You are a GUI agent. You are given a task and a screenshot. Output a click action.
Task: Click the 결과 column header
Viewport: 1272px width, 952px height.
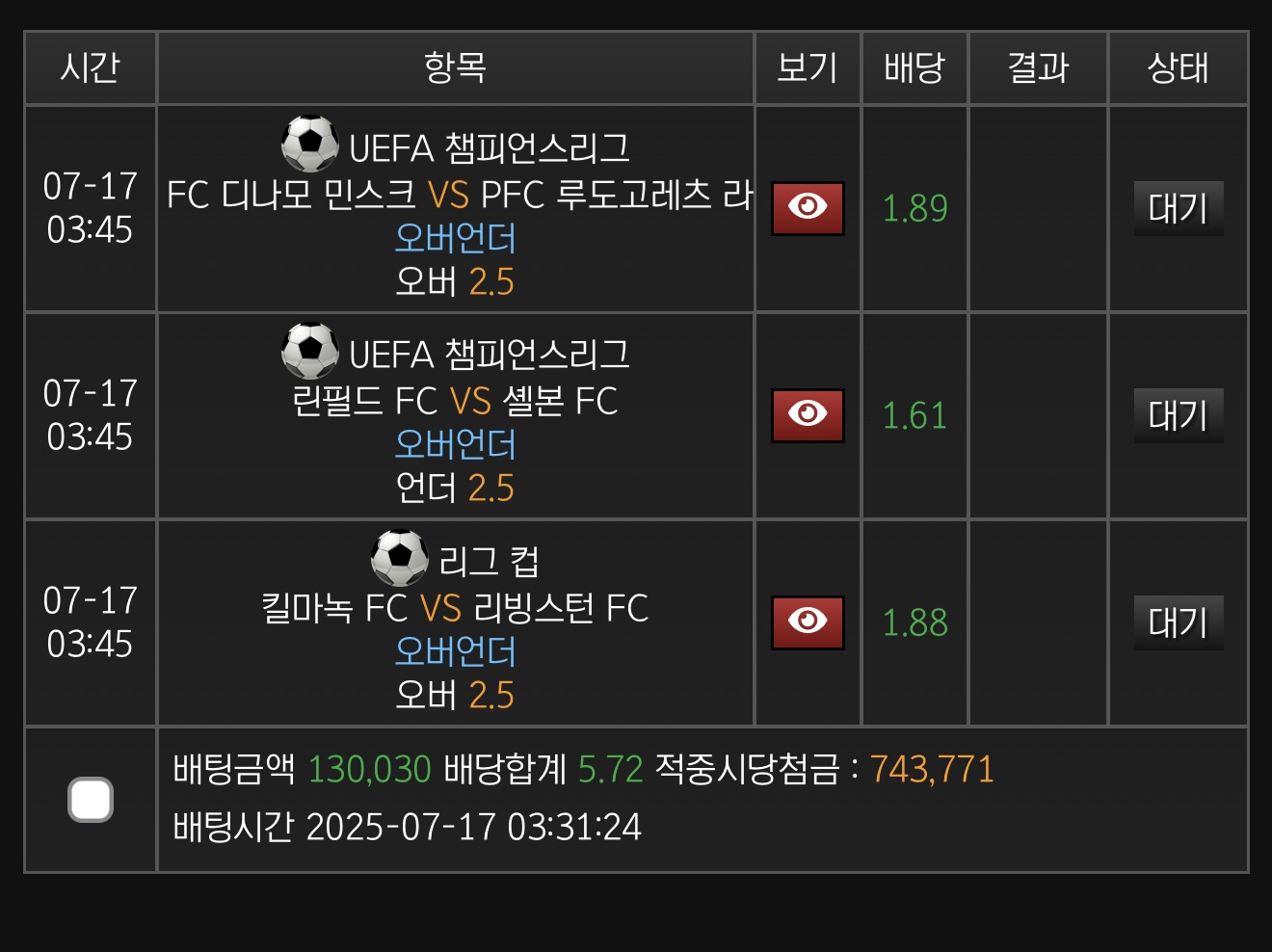[x=1038, y=67]
